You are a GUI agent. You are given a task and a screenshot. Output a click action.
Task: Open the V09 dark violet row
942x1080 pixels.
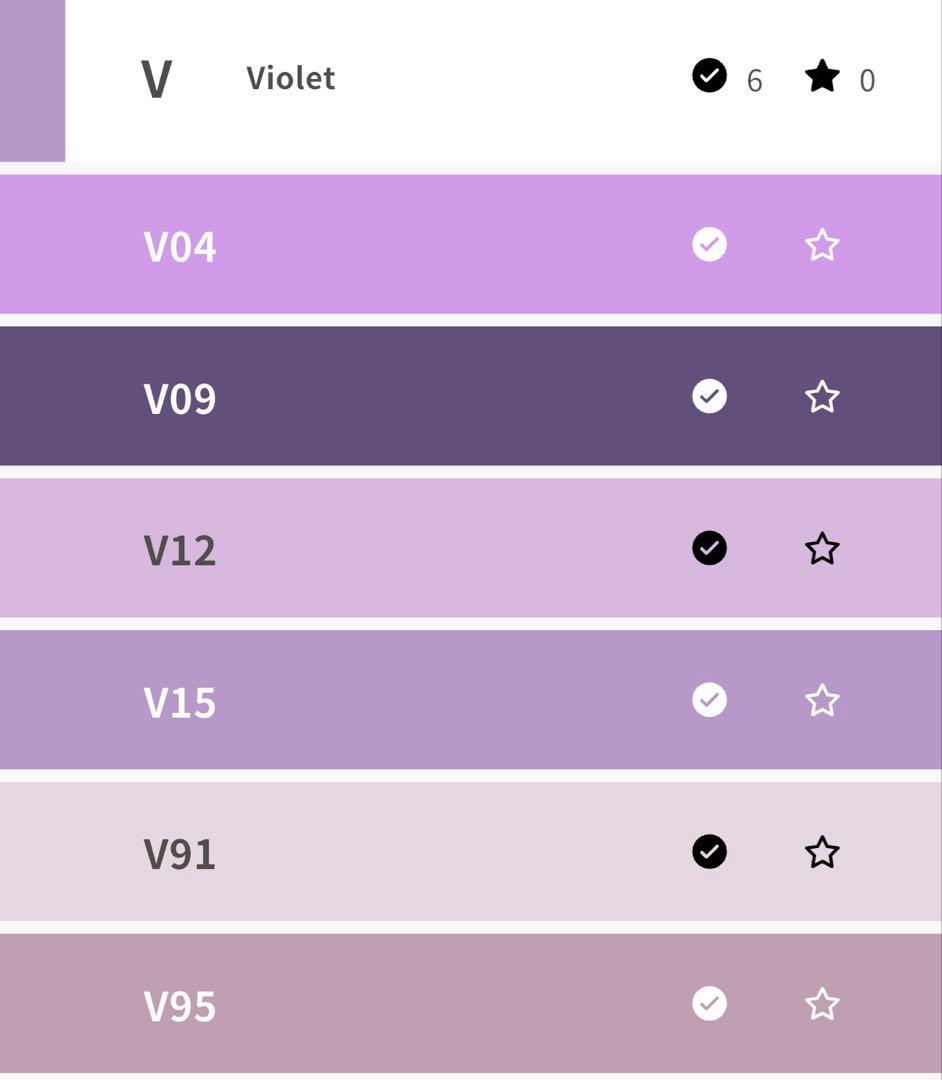point(400,397)
